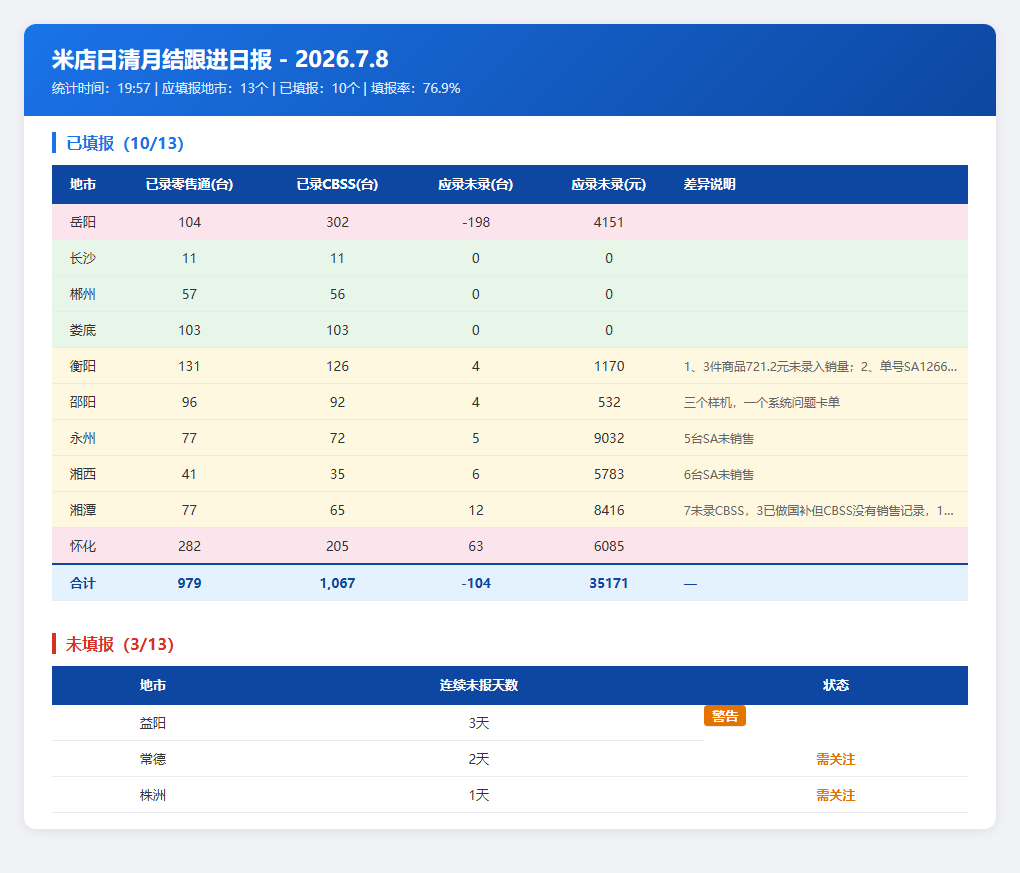The image size is (1020, 873).
Task: Select the 长沙 city cell
Action: [83, 258]
